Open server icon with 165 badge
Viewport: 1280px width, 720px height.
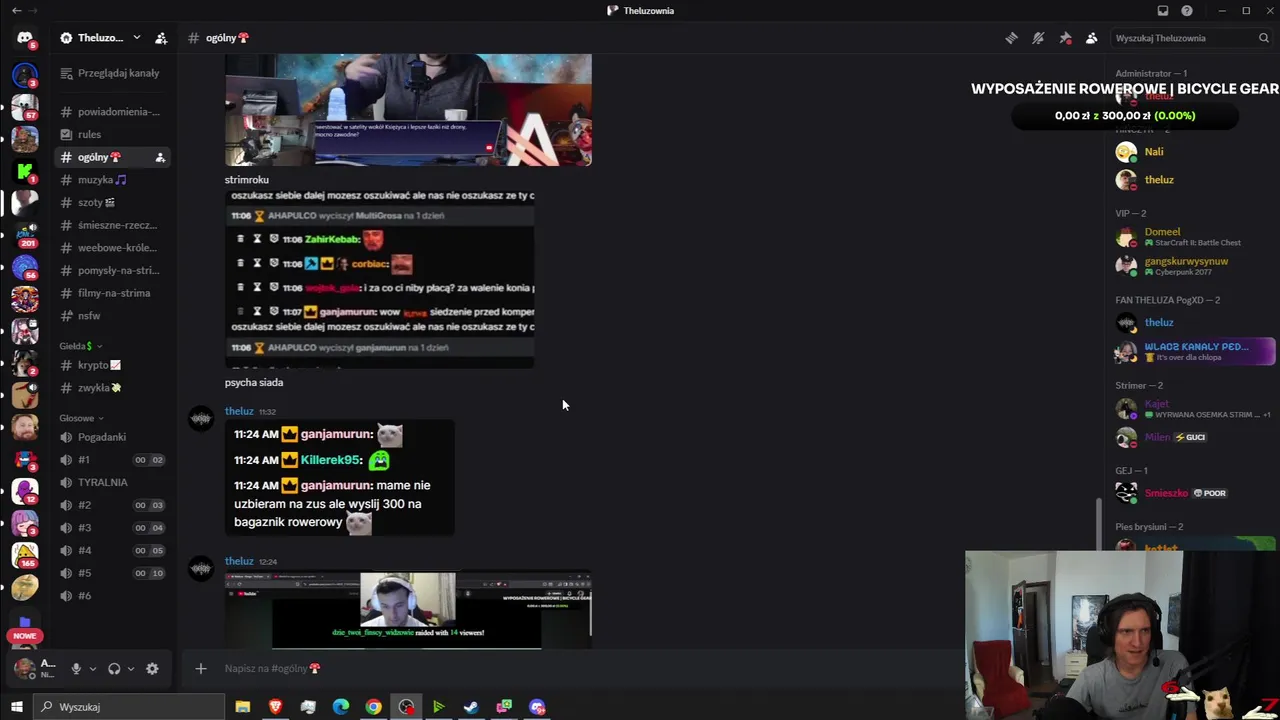25,555
